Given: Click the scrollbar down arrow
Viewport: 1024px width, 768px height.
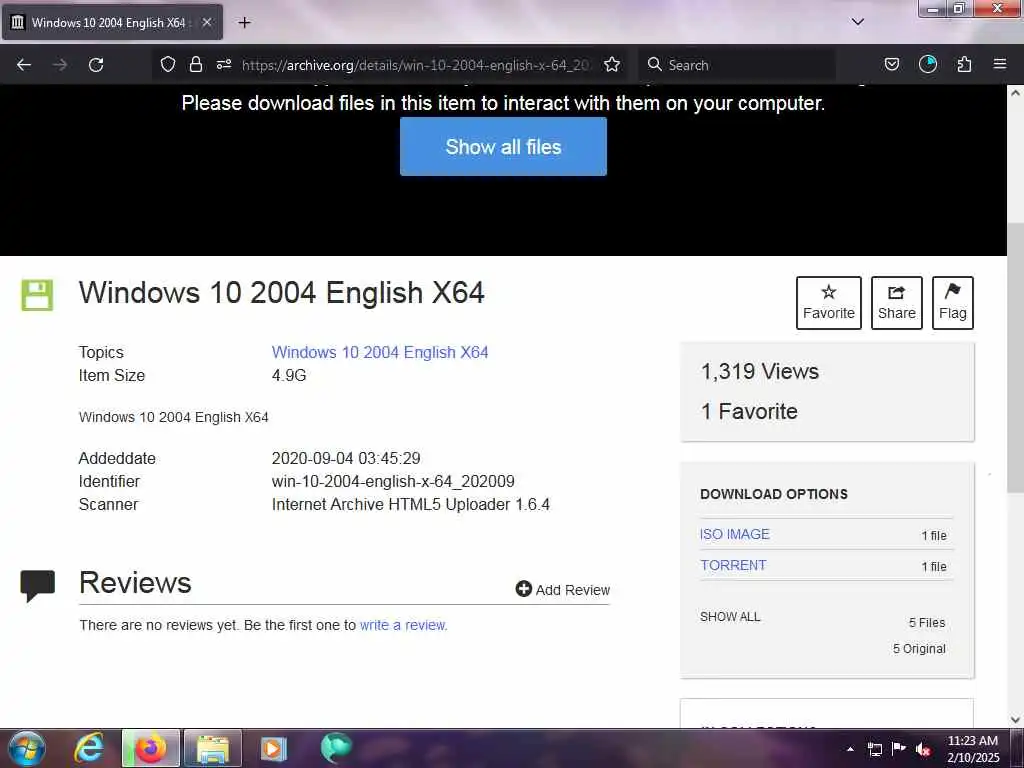Looking at the screenshot, I should pos(1015,719).
